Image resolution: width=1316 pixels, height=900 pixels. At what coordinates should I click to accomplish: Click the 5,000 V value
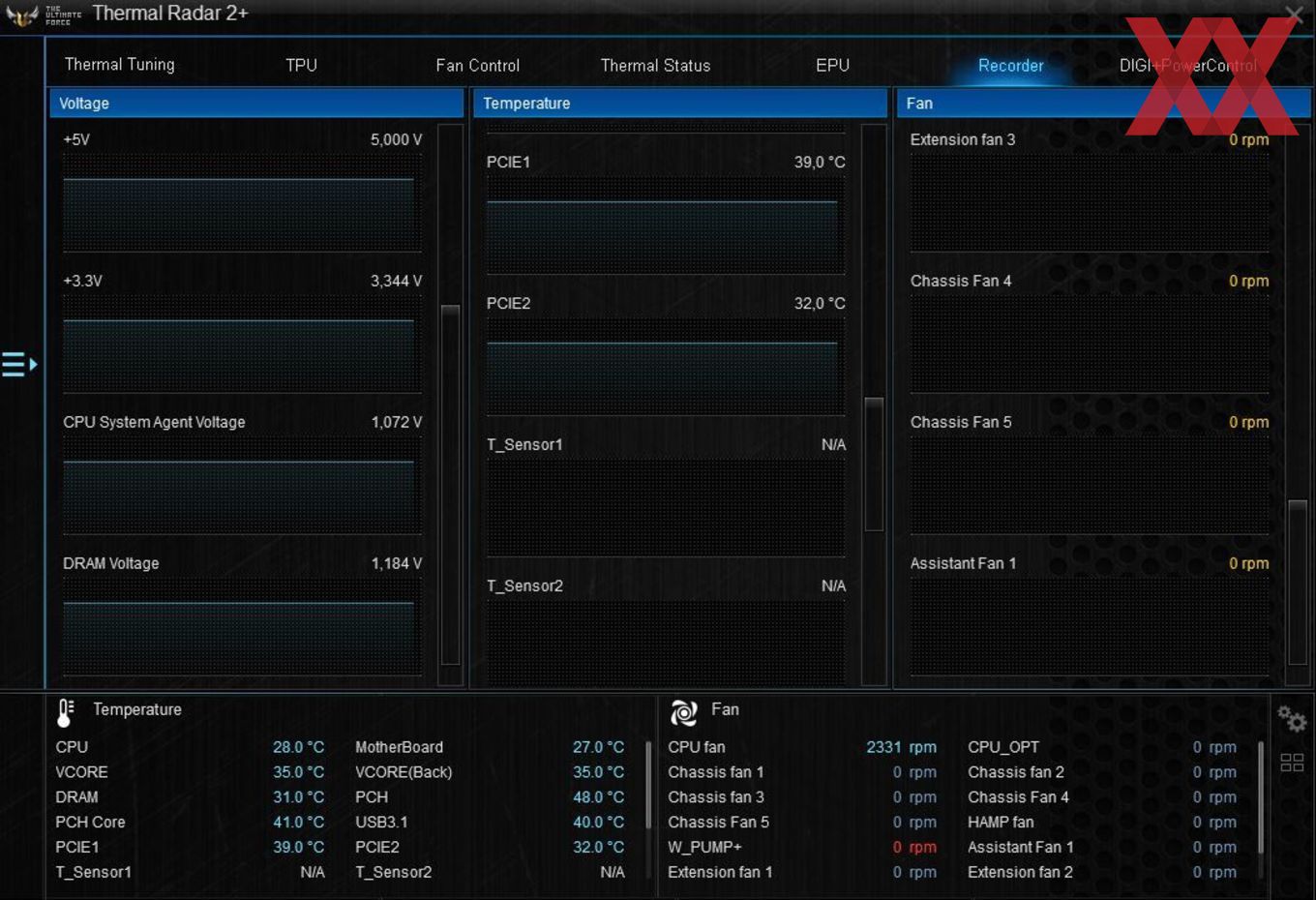click(396, 139)
